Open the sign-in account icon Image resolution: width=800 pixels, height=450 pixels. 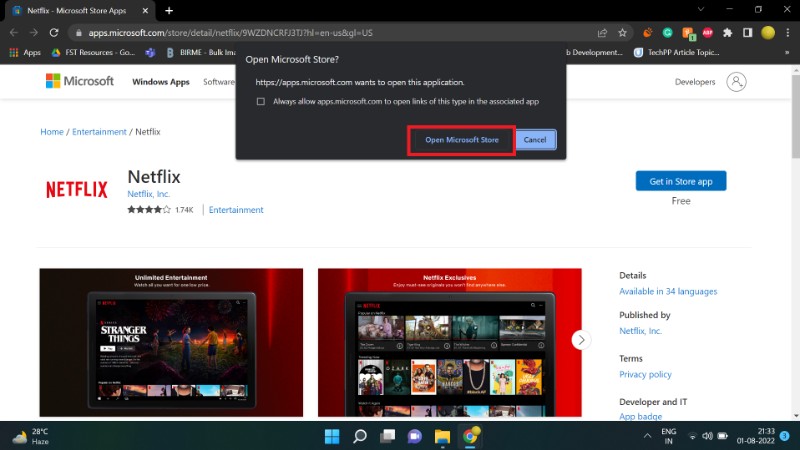(x=736, y=82)
